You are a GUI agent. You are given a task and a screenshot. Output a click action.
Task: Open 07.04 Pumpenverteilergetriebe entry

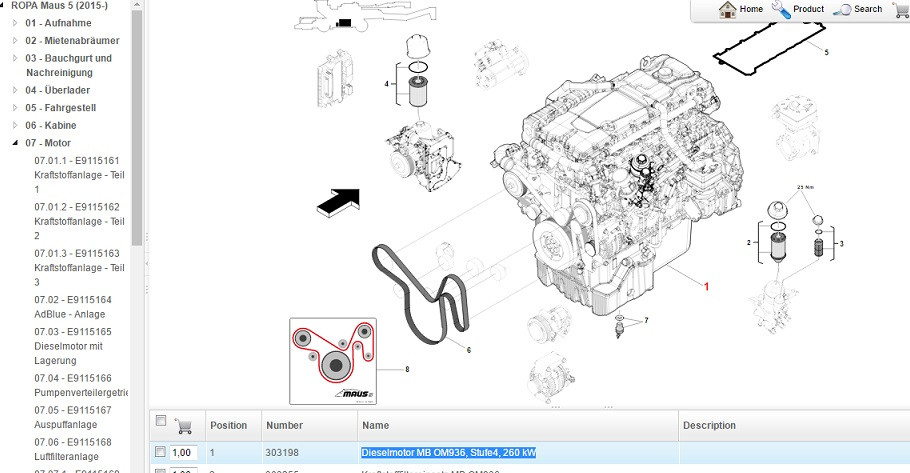[x=81, y=385]
